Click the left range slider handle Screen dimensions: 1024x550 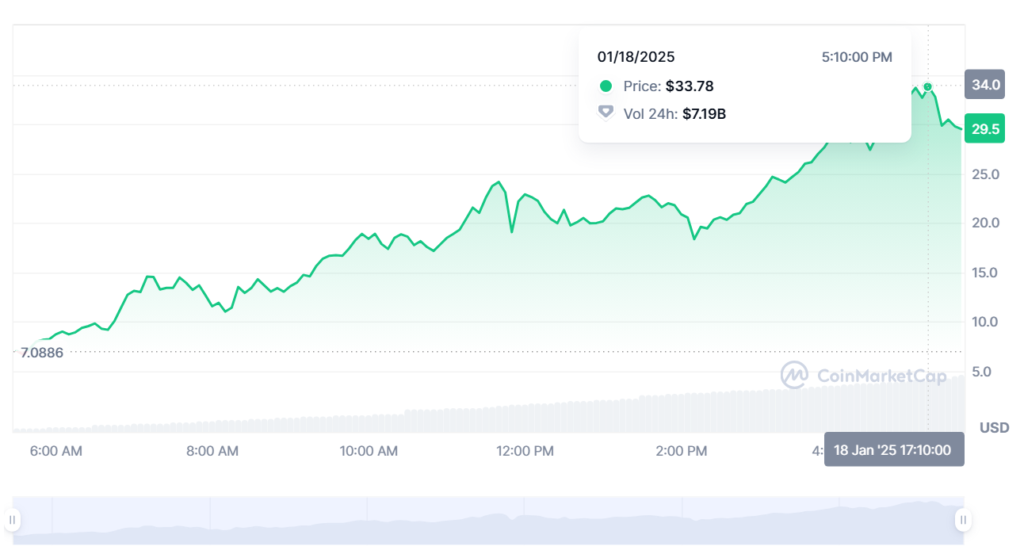(12, 520)
